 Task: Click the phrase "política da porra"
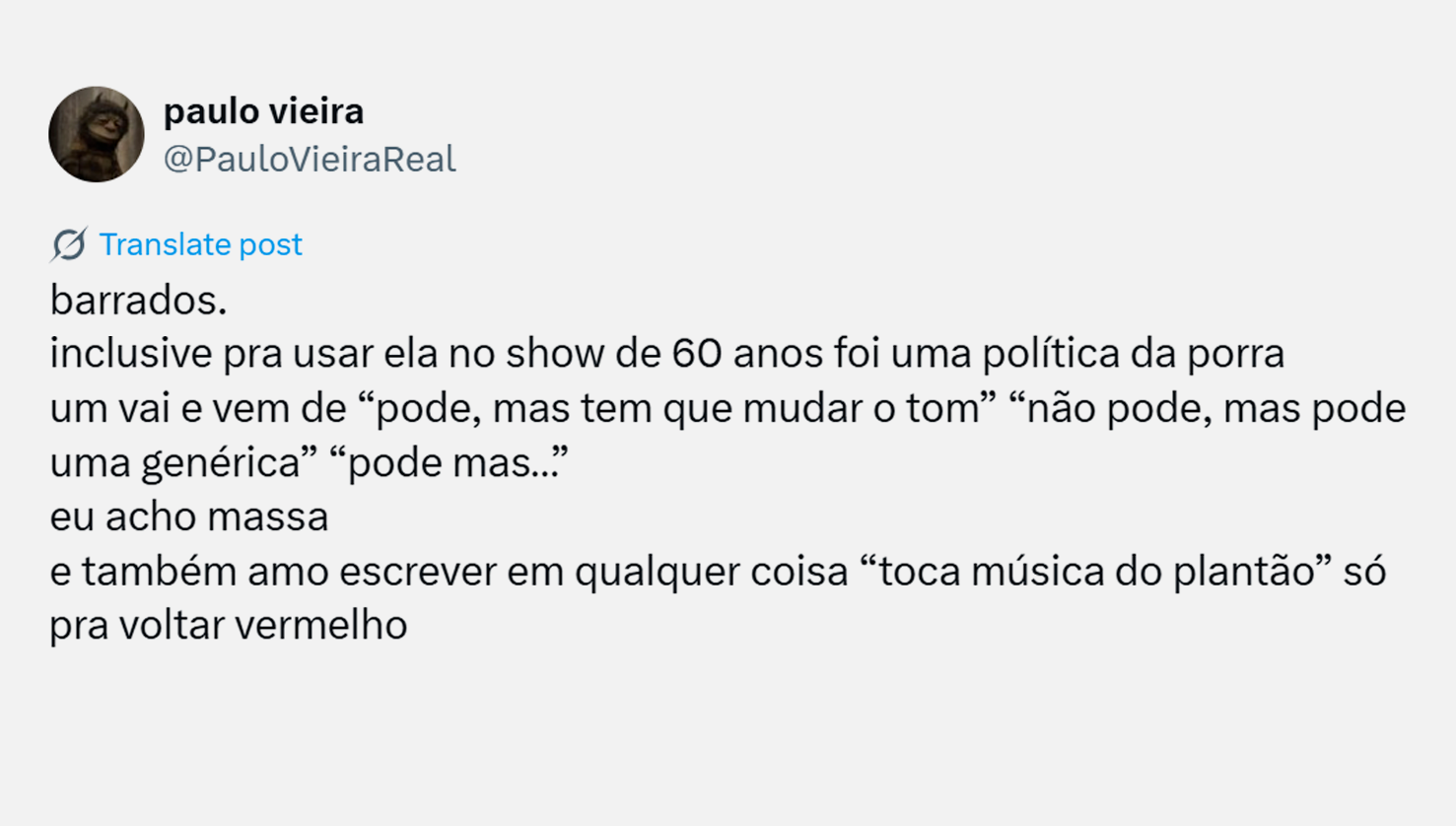[x=1133, y=354]
